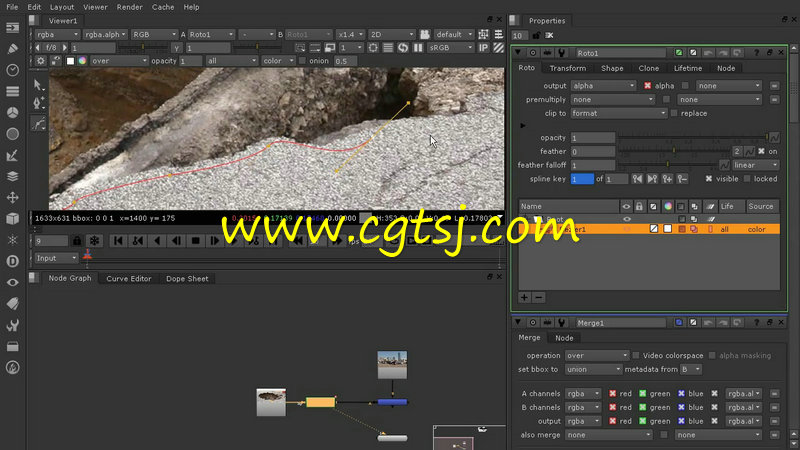Open the output alpha dropdown
800x450 pixels.
(x=603, y=86)
